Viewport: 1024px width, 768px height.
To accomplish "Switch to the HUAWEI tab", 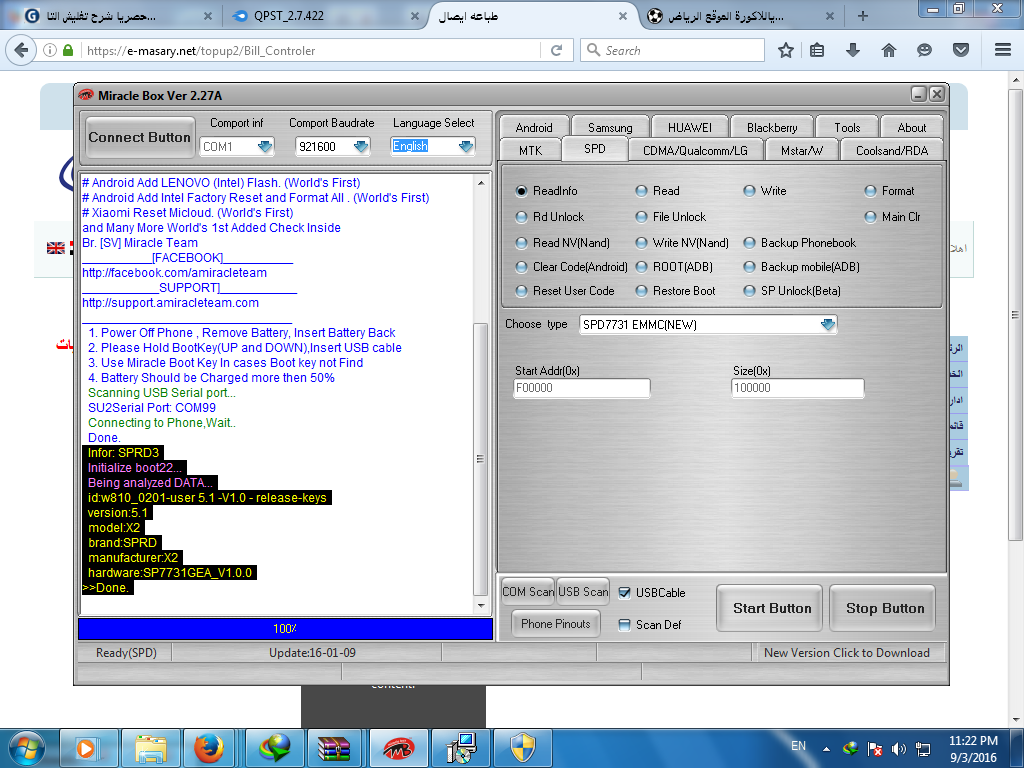I will (x=690, y=127).
